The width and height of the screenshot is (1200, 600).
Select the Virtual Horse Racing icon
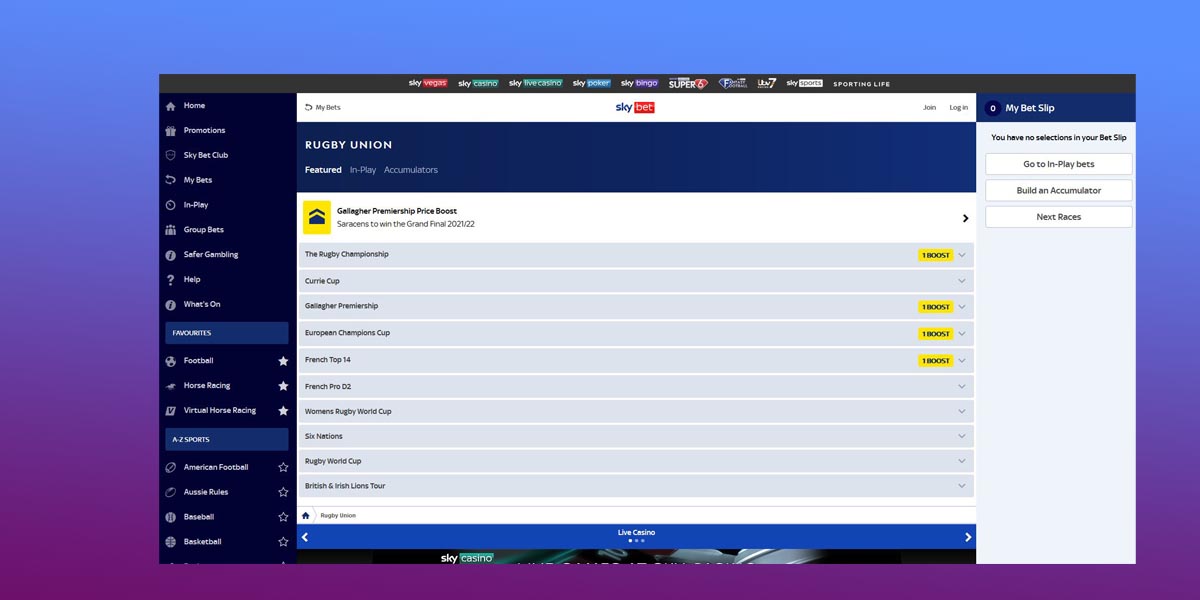tap(171, 411)
